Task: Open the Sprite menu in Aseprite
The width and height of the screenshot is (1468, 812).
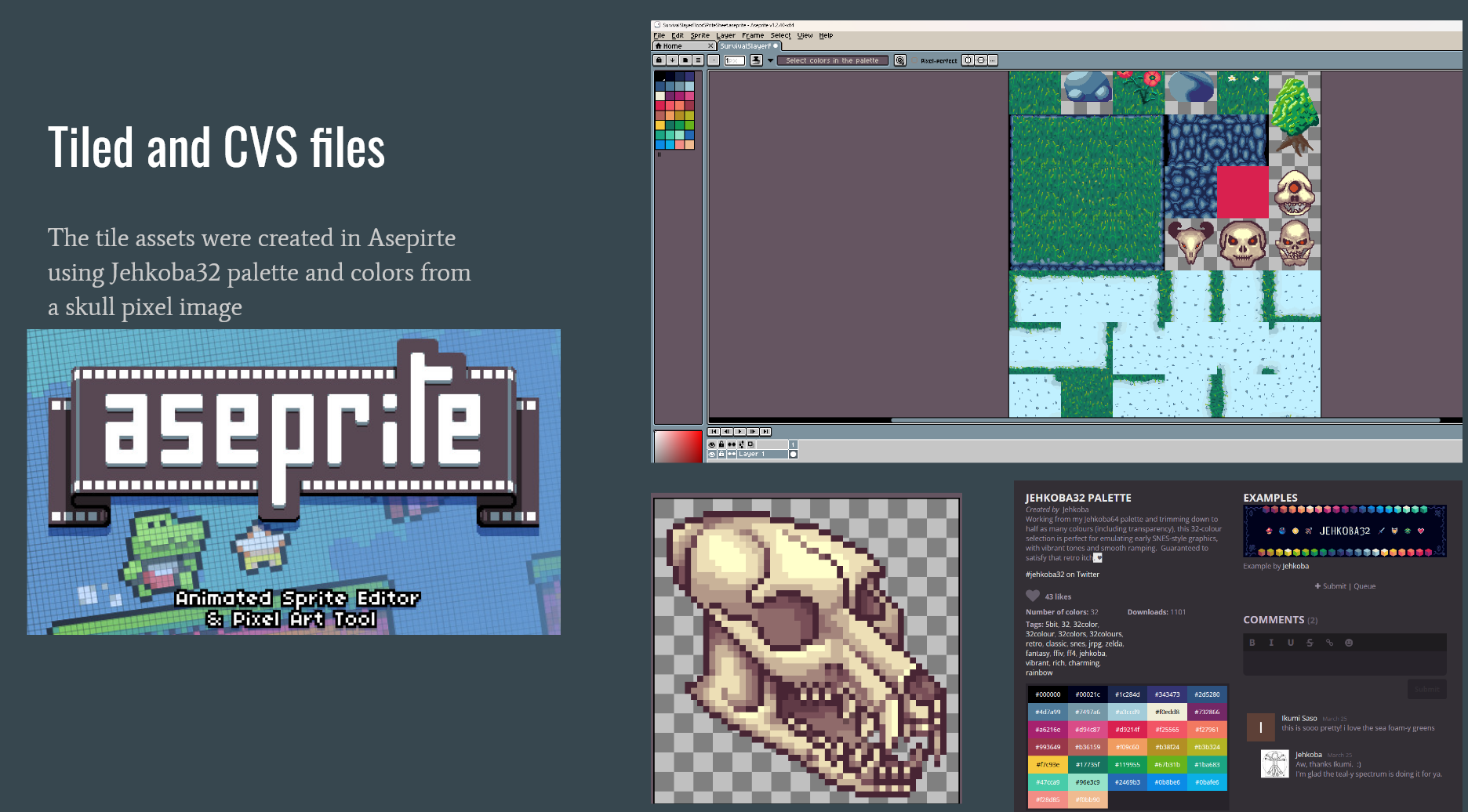Action: 699,35
